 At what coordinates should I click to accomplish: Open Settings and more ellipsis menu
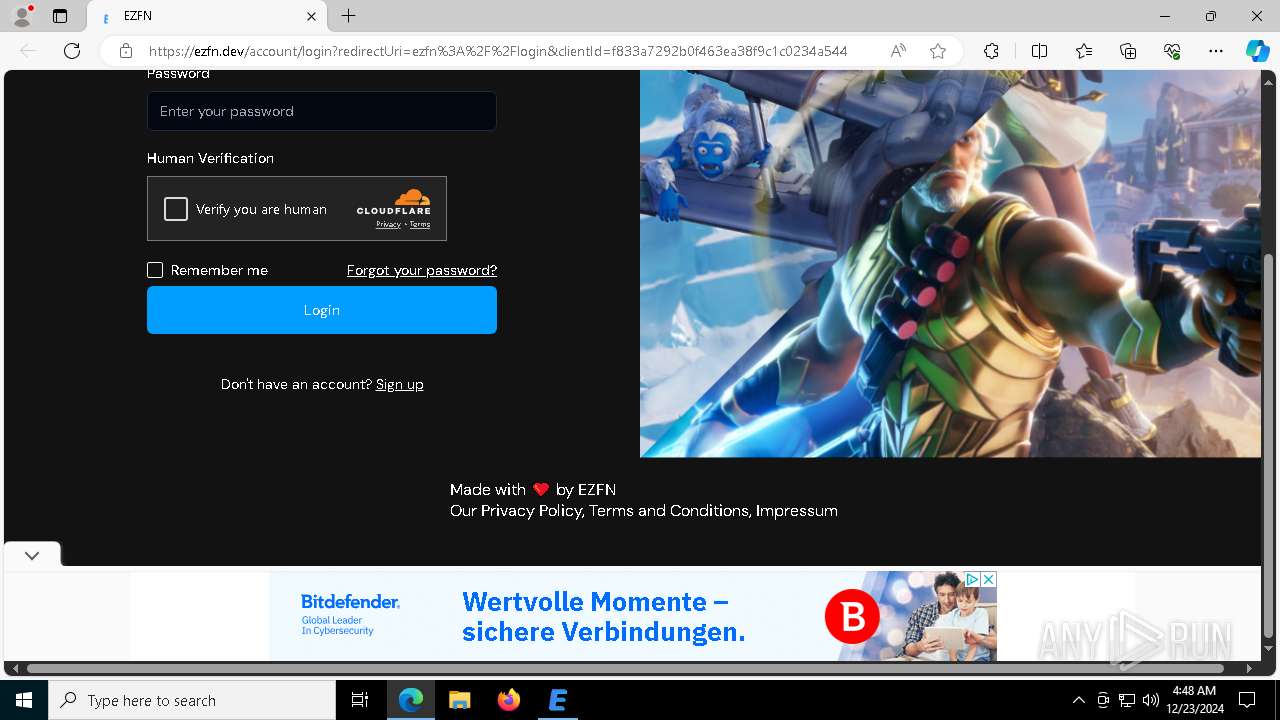1216,51
